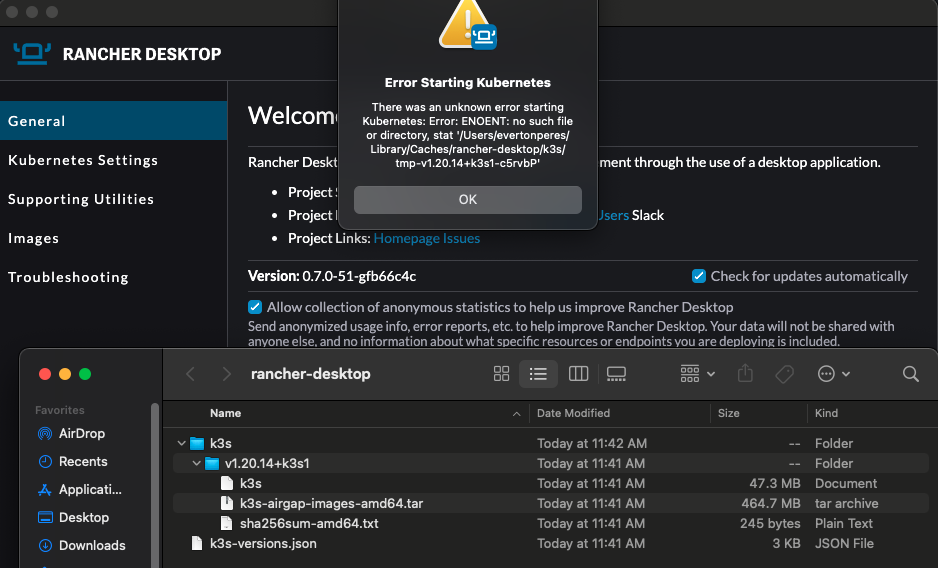Switch Finder to column view
Screen dimensions: 938x568
[x=578, y=374]
